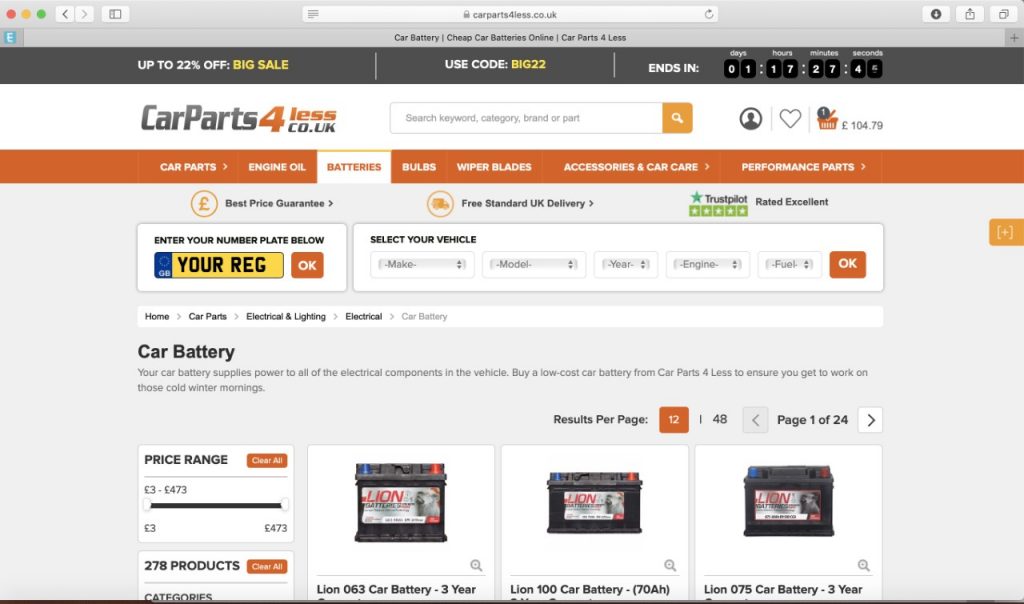Clear All in Price Range panel
Screen dimensions: 1024x604
267,460
